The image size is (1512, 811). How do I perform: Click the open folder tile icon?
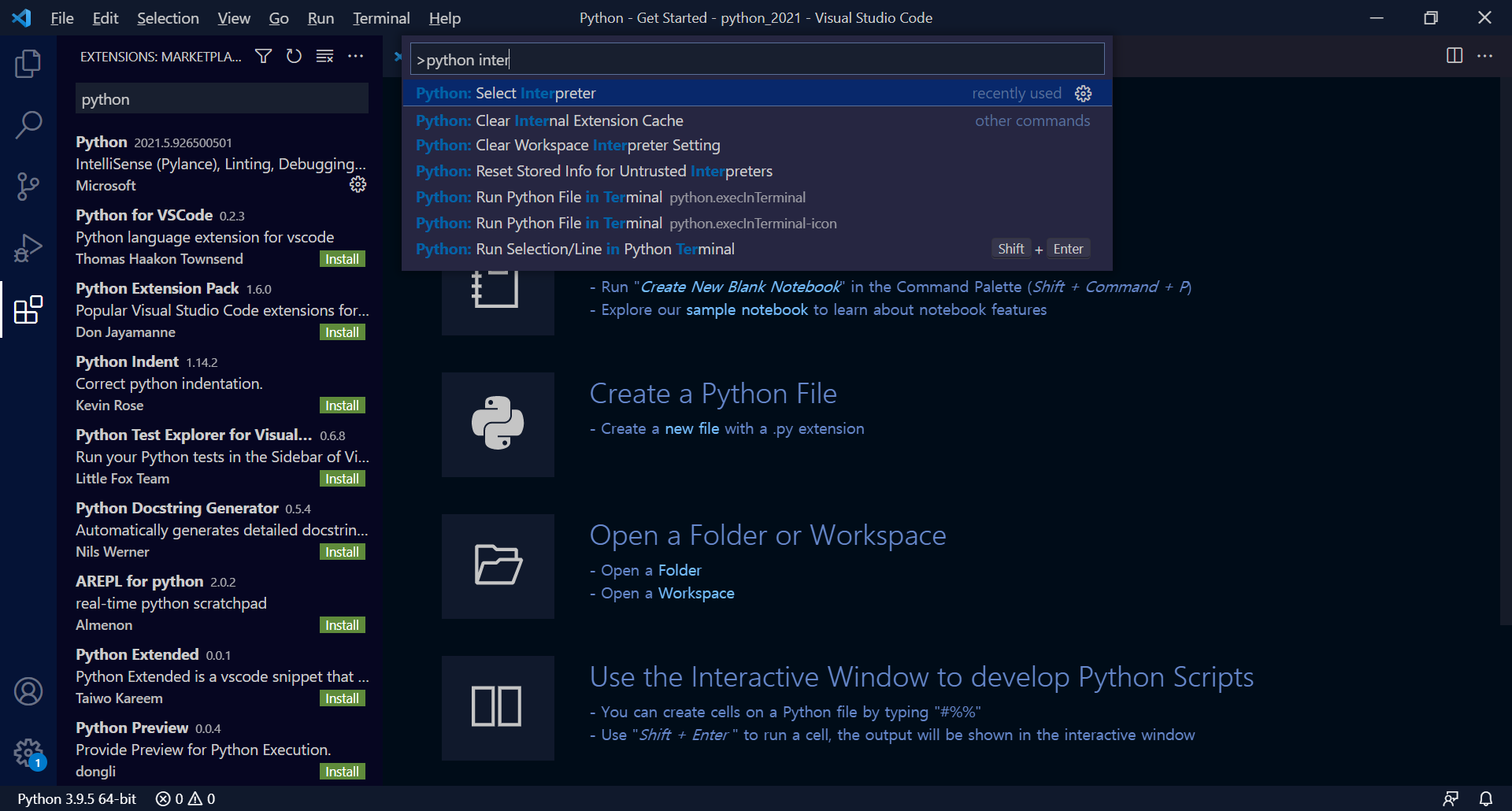498,566
